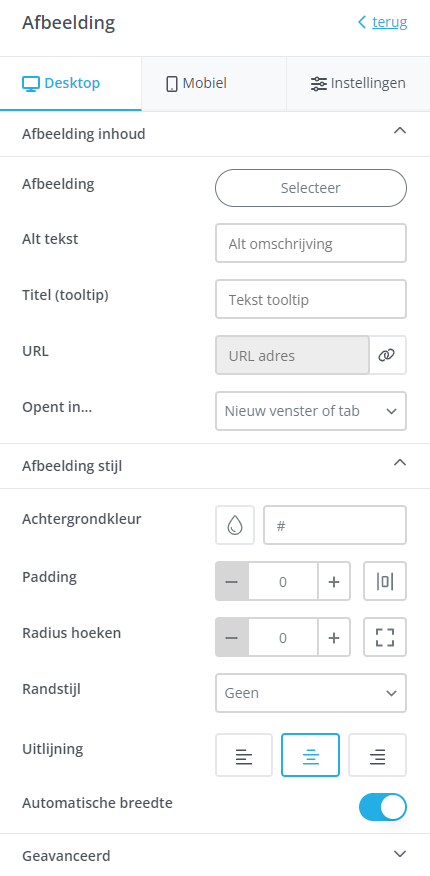Viewport: 430px width, 876px height.
Task: Collapse the Afbeelding stijl section
Action: coord(215,466)
